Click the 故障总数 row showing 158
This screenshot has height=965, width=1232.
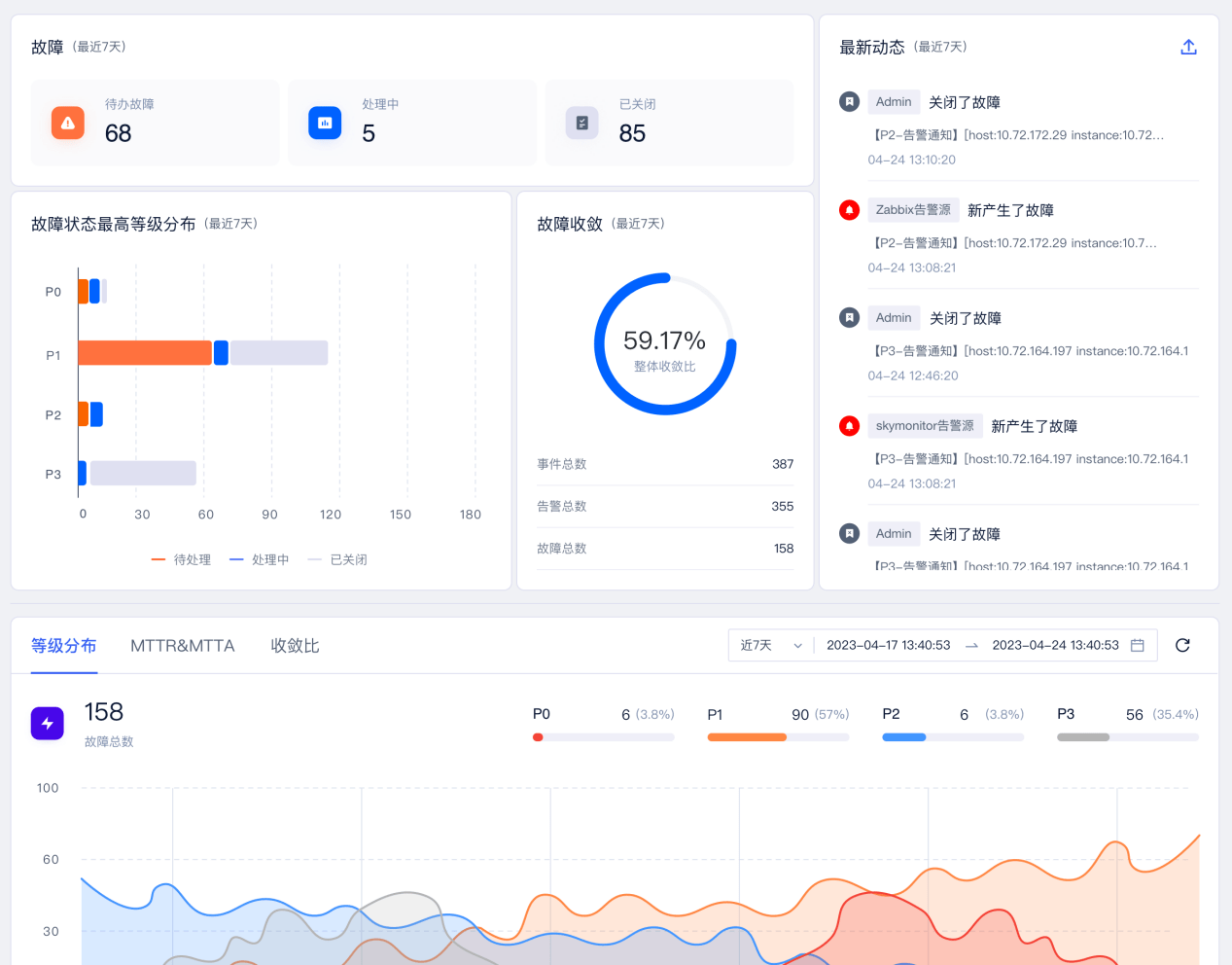(665, 549)
